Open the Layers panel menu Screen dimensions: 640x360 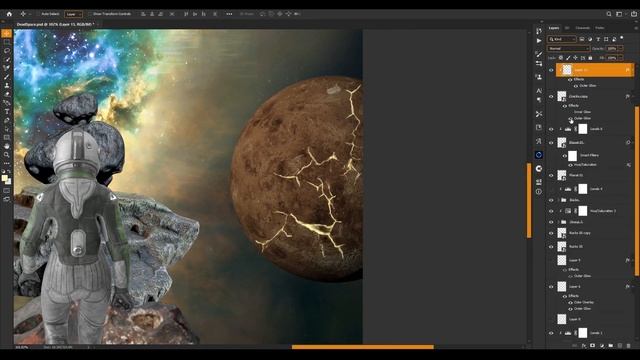click(636, 28)
